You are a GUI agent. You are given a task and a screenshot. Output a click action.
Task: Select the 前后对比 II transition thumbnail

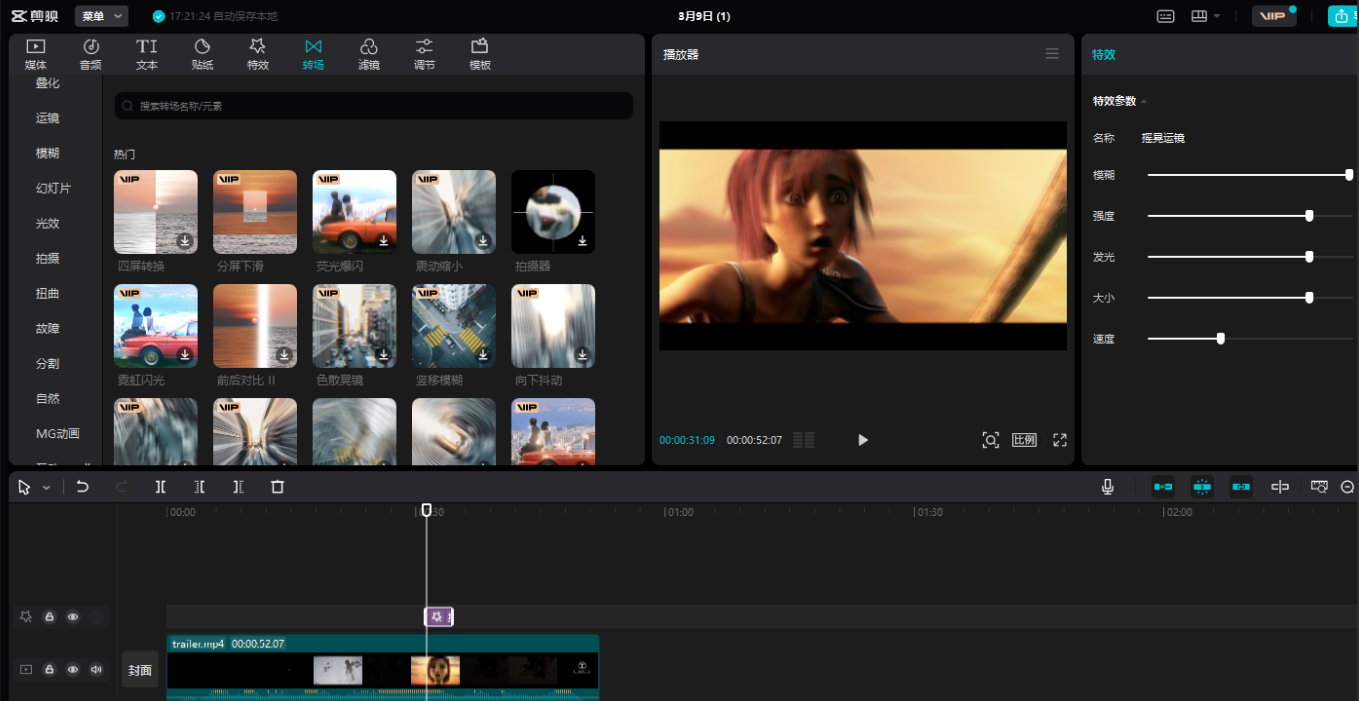coord(255,326)
